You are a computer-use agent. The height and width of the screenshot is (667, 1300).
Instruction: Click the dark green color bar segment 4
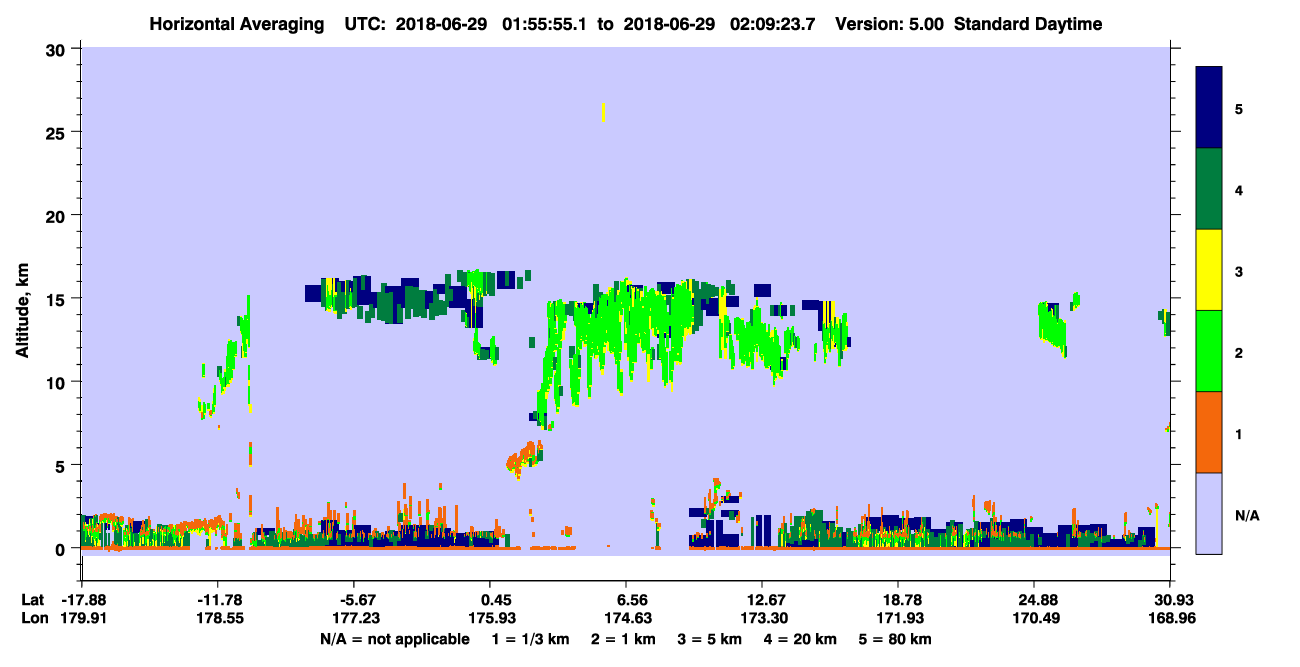pos(1209,189)
